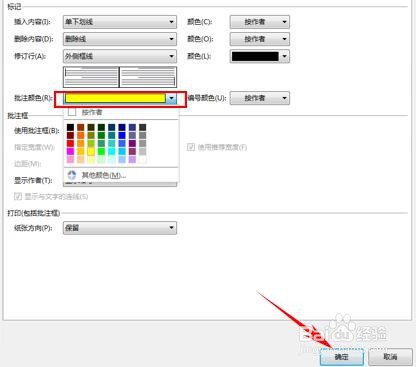This screenshot has height=367, width=416.
Task: Pick the plum swatch below violet
Action: click(132, 151)
